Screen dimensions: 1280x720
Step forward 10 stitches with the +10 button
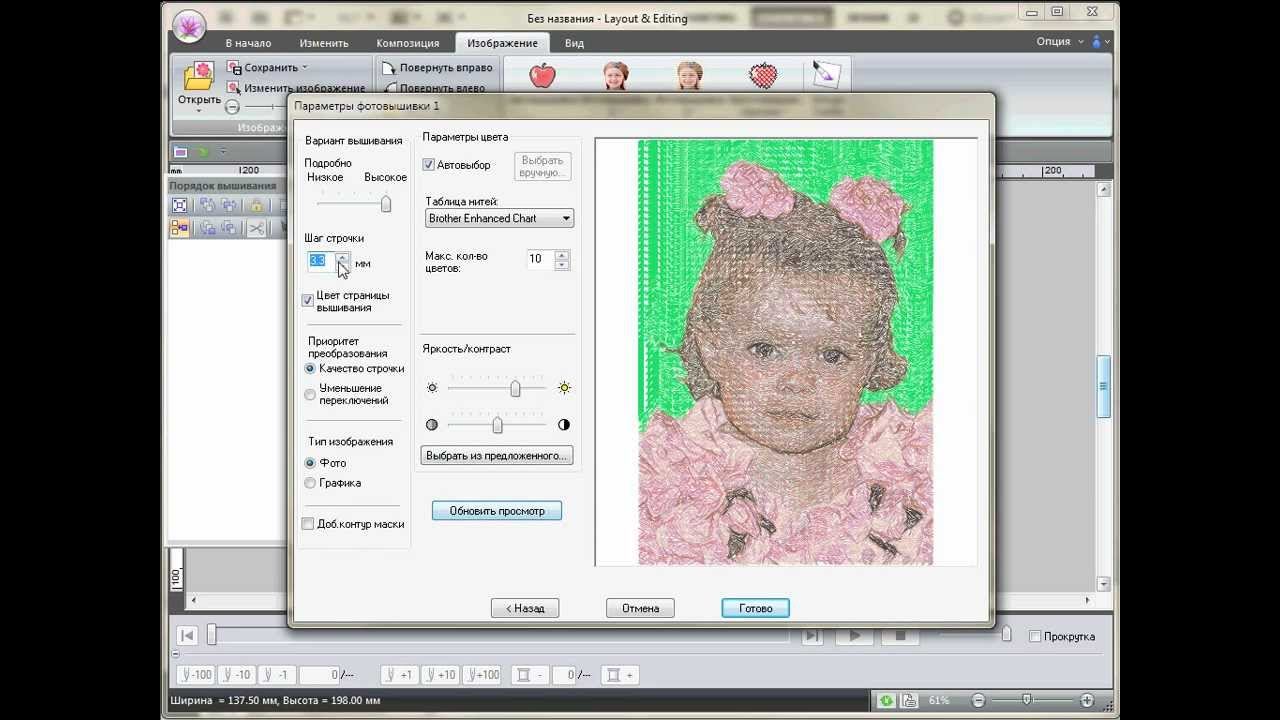[x=440, y=675]
